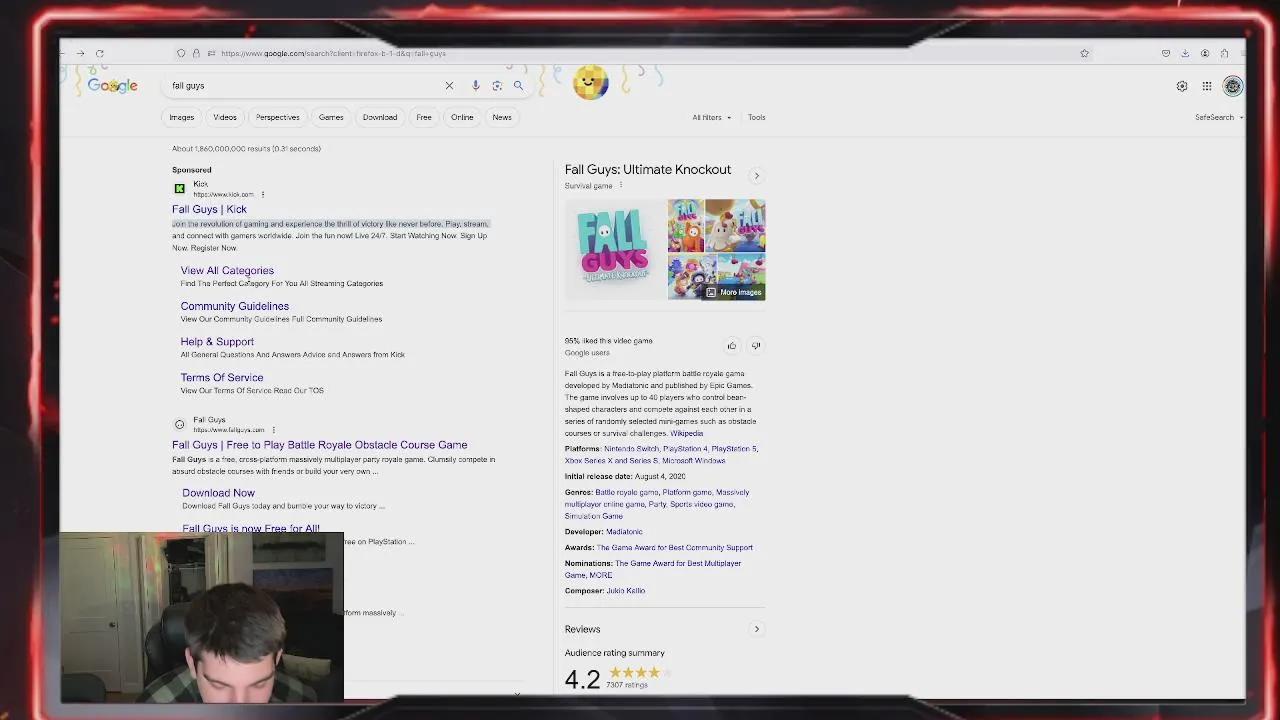
Task: Select the News filter chip
Action: coord(502,117)
